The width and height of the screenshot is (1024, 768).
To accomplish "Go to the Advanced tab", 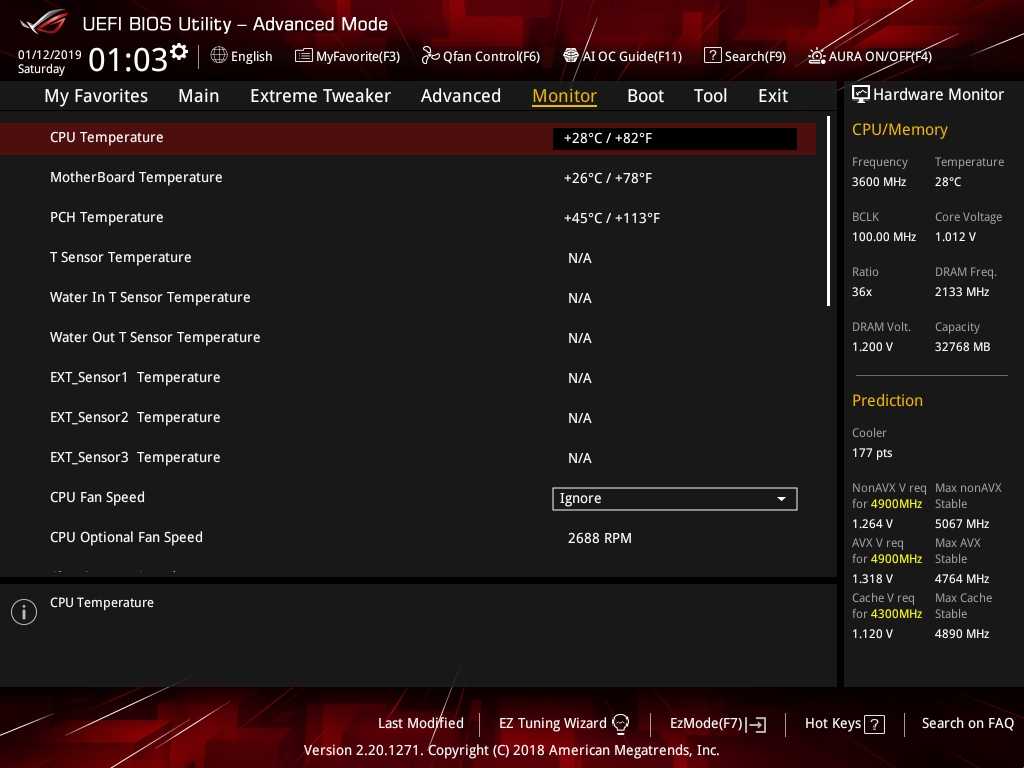I will pos(460,96).
